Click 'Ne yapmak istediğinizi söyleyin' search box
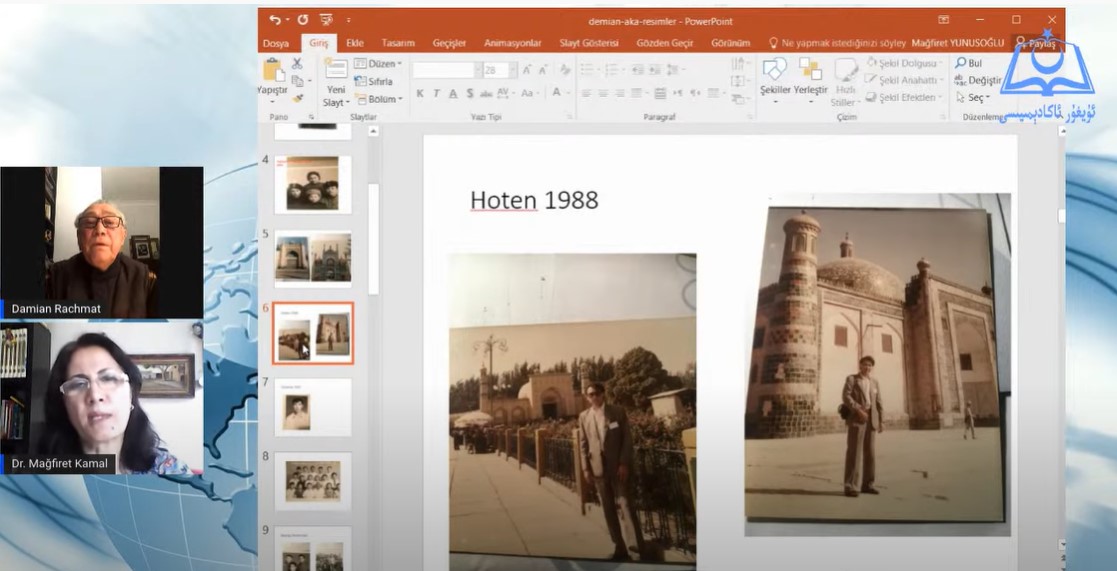This screenshot has height=571, width=1117. 836,43
